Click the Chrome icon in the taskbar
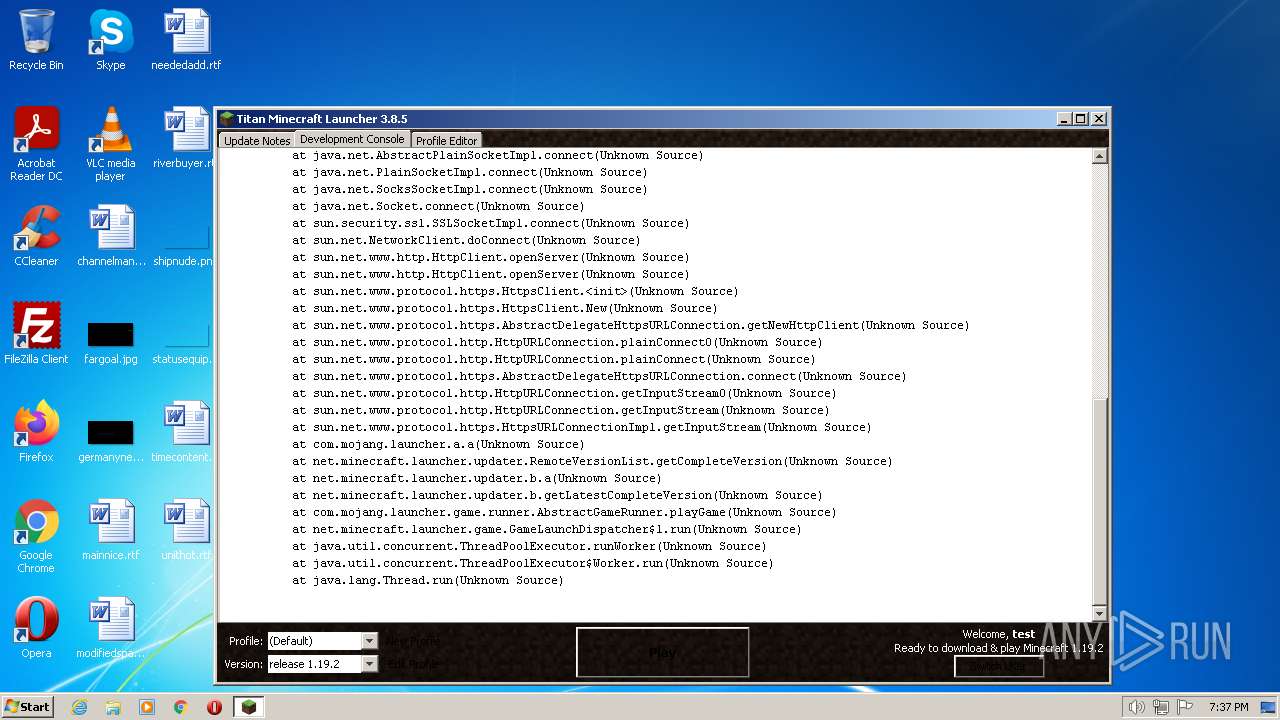This screenshot has height=720, width=1280. (x=181, y=707)
